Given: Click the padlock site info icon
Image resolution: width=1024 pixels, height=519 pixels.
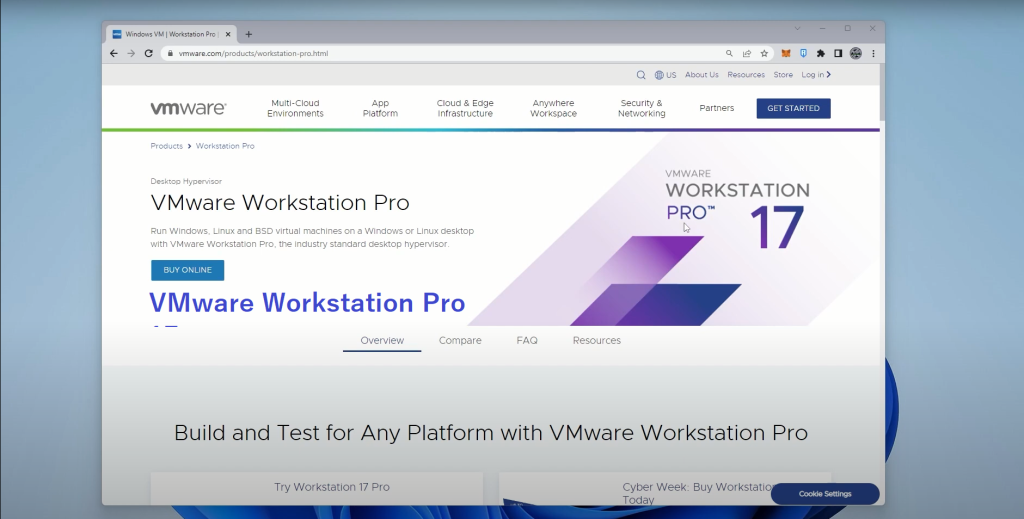Looking at the screenshot, I should click(170, 54).
